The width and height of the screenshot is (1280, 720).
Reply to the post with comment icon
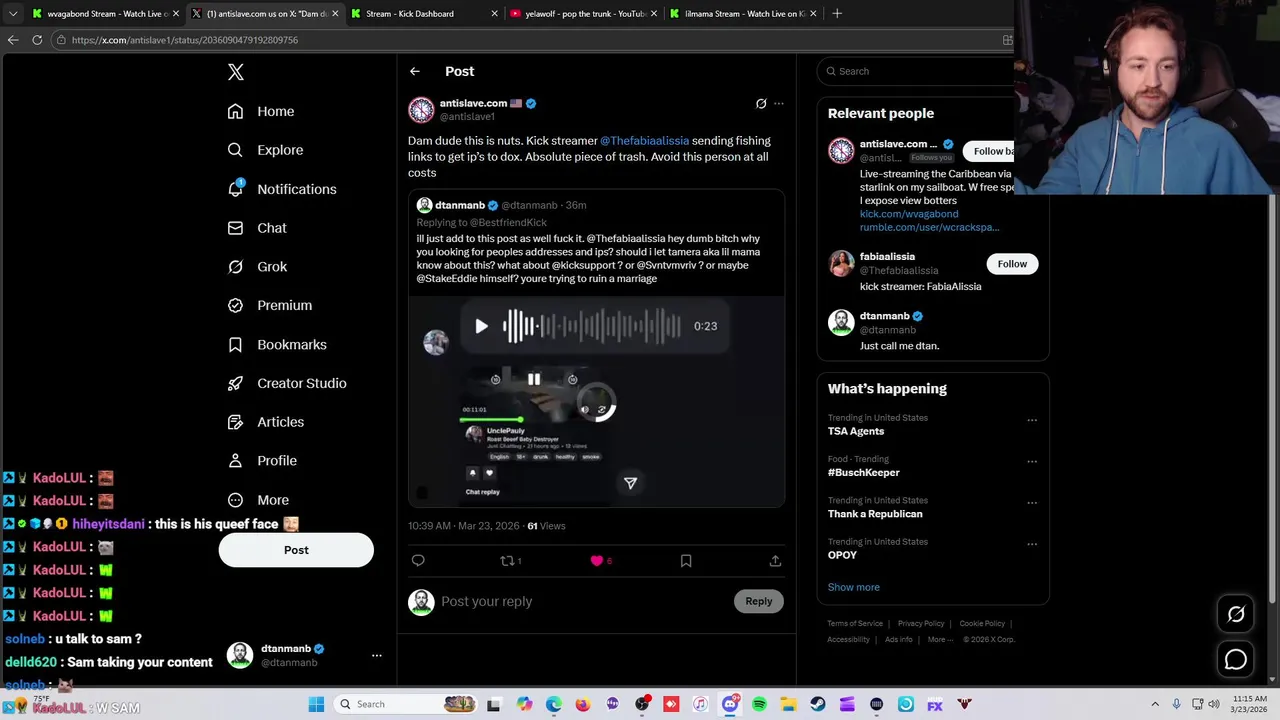coord(418,561)
